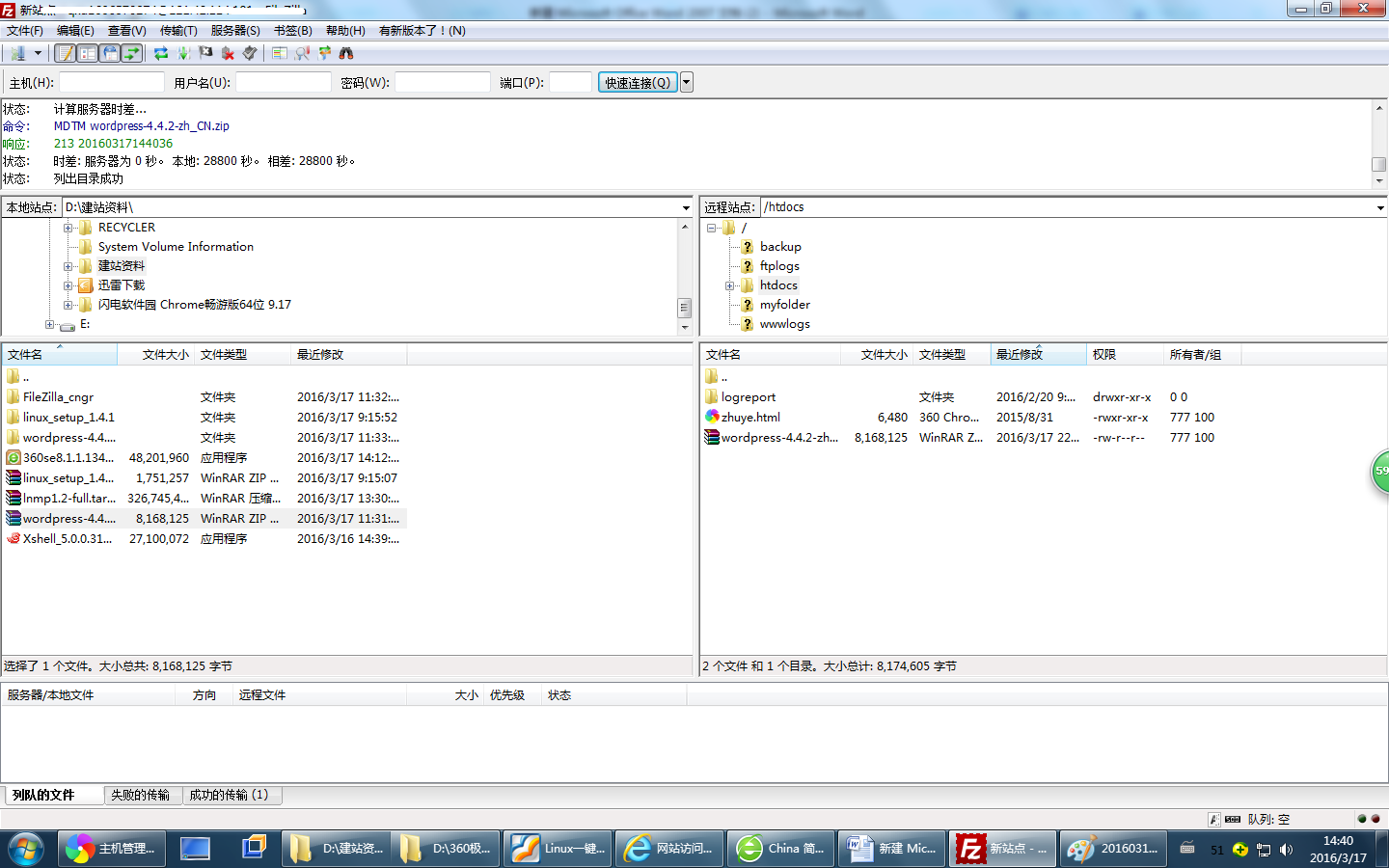This screenshot has width=1389, height=868.
Task: Disconnect from the current server
Action: click(x=228, y=53)
